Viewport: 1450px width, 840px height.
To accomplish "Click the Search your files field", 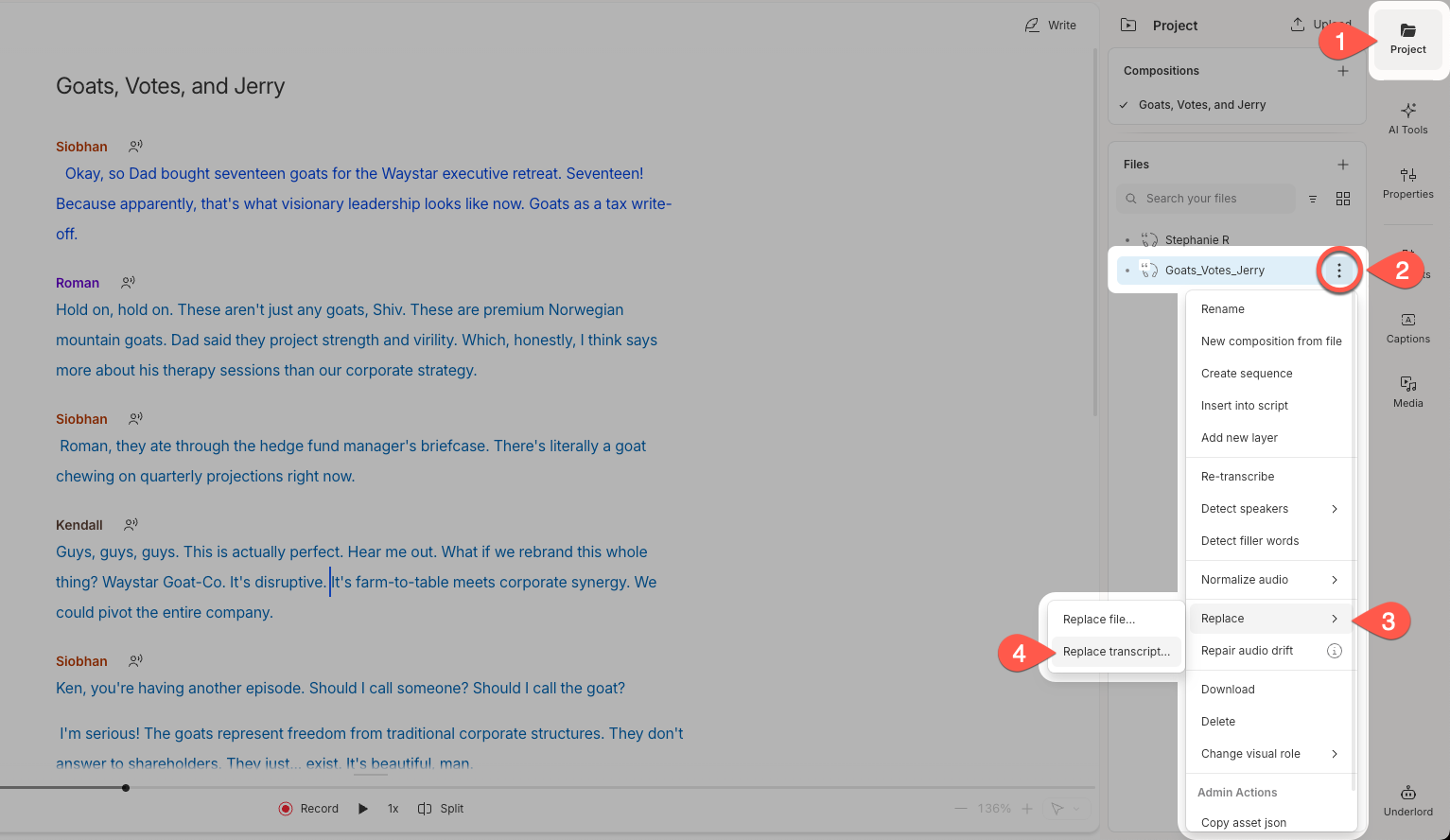I will coord(1206,198).
